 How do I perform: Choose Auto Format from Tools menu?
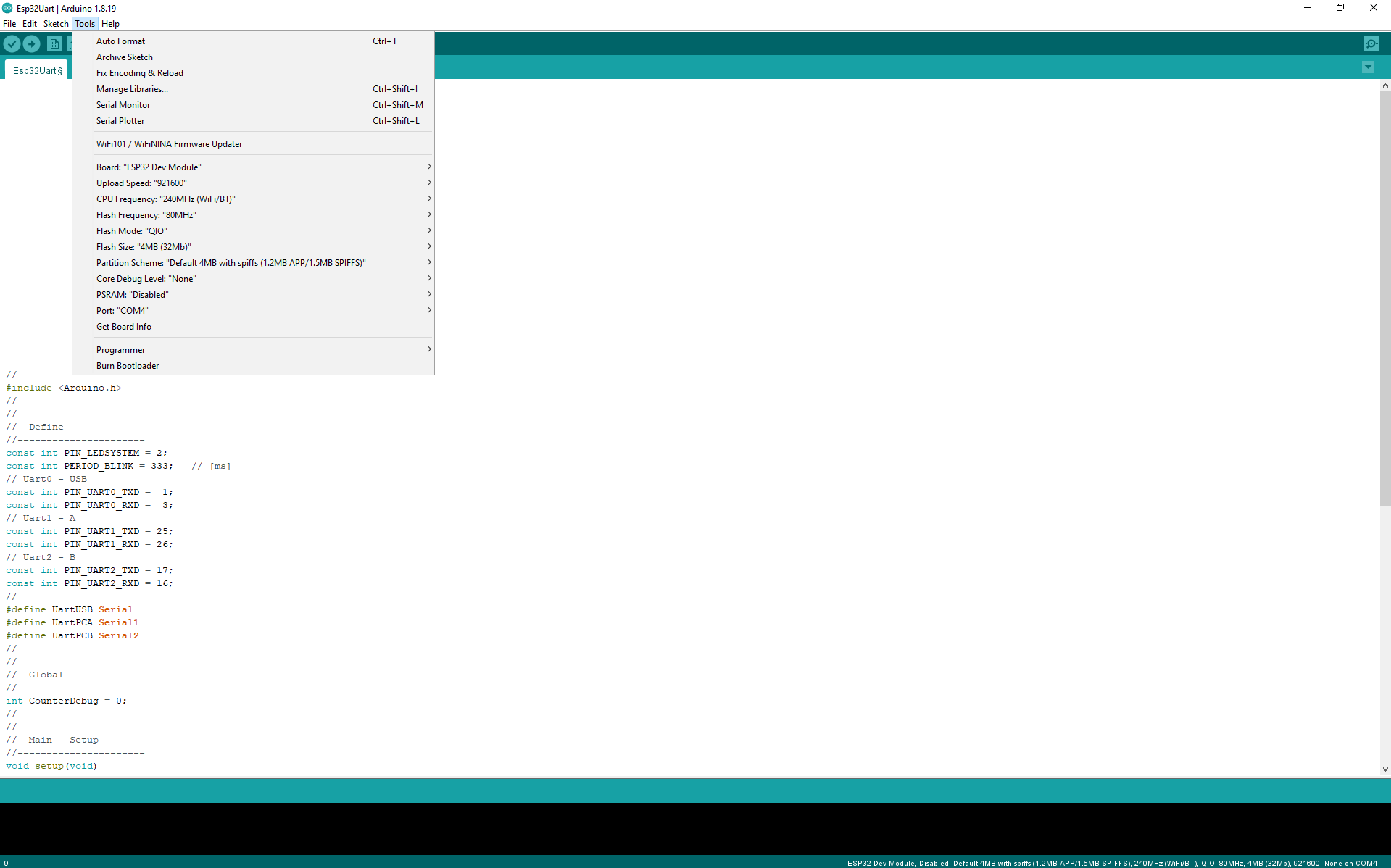pos(253,41)
